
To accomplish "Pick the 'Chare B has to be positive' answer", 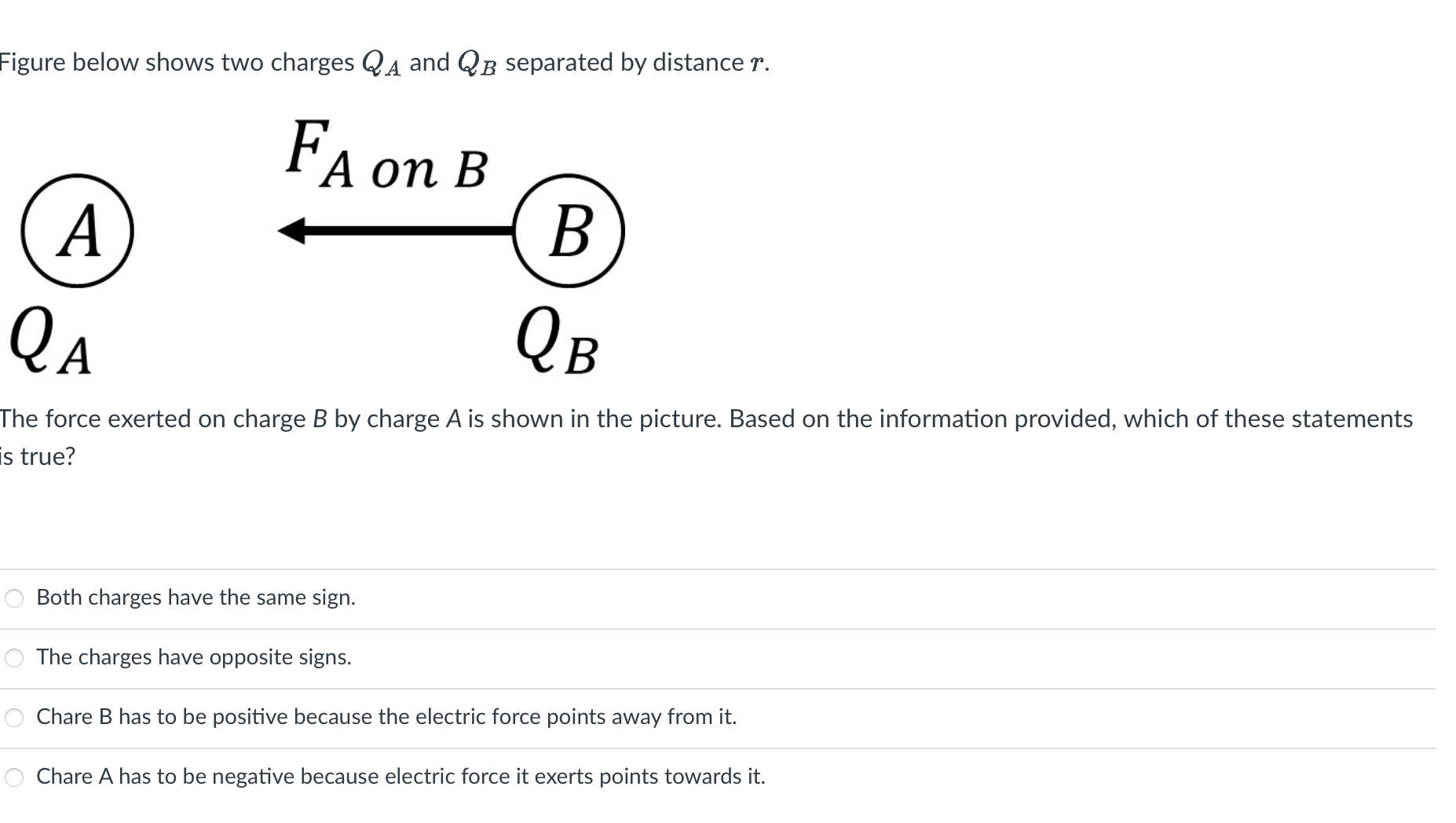I will coord(15,718).
